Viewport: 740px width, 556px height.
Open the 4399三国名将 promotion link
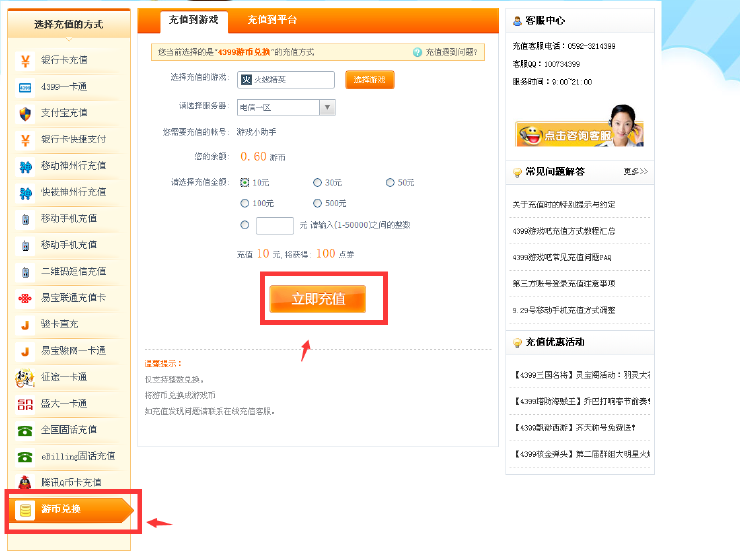pos(582,375)
